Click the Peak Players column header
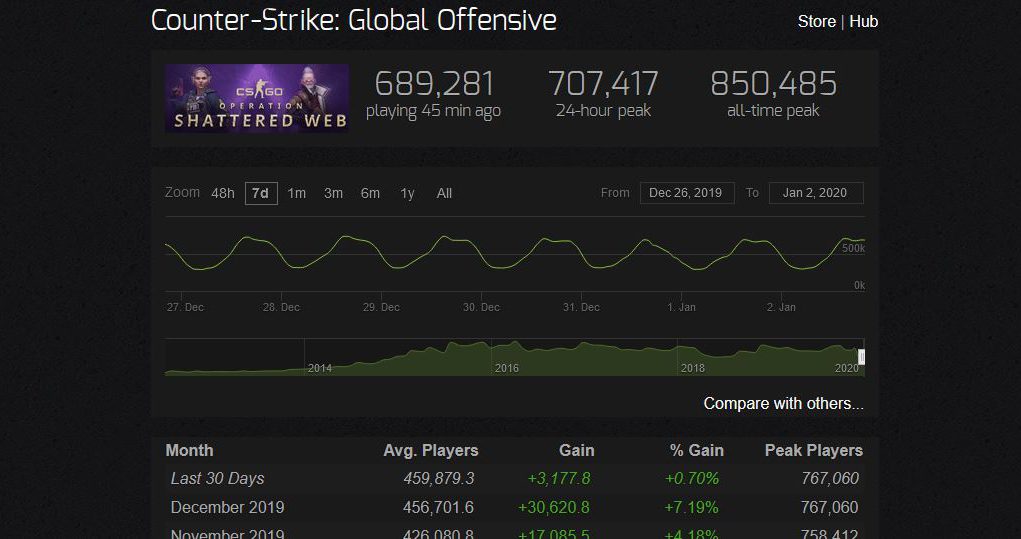The height and width of the screenshot is (539, 1021). (x=814, y=450)
